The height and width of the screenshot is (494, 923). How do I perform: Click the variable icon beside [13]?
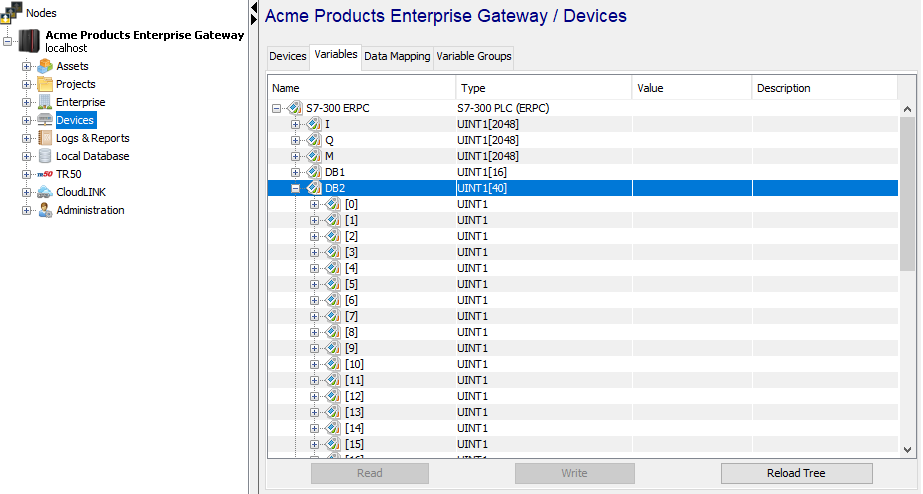pyautogui.click(x=334, y=412)
